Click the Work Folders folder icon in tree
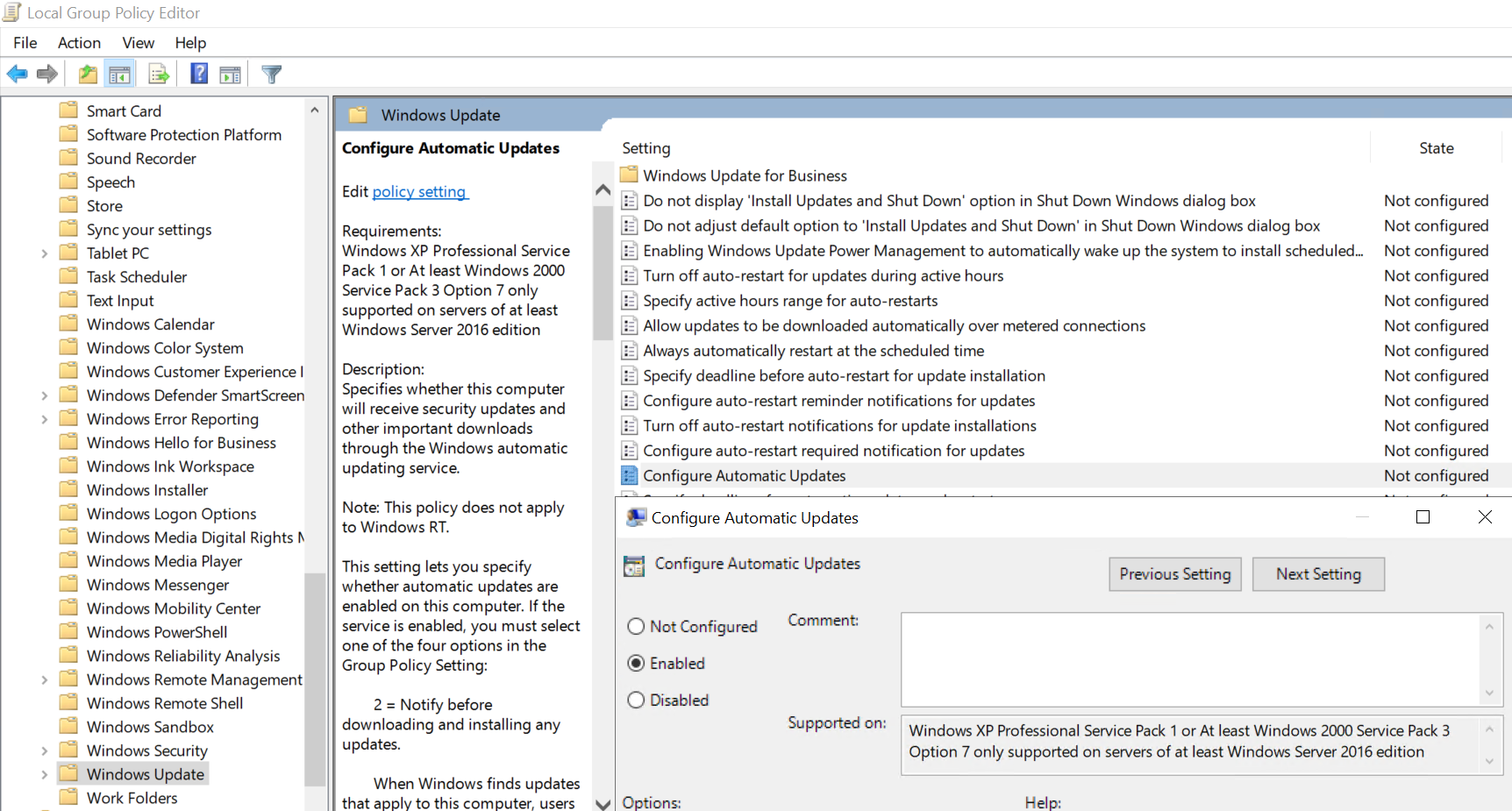The height and width of the screenshot is (811, 1512). [x=68, y=797]
